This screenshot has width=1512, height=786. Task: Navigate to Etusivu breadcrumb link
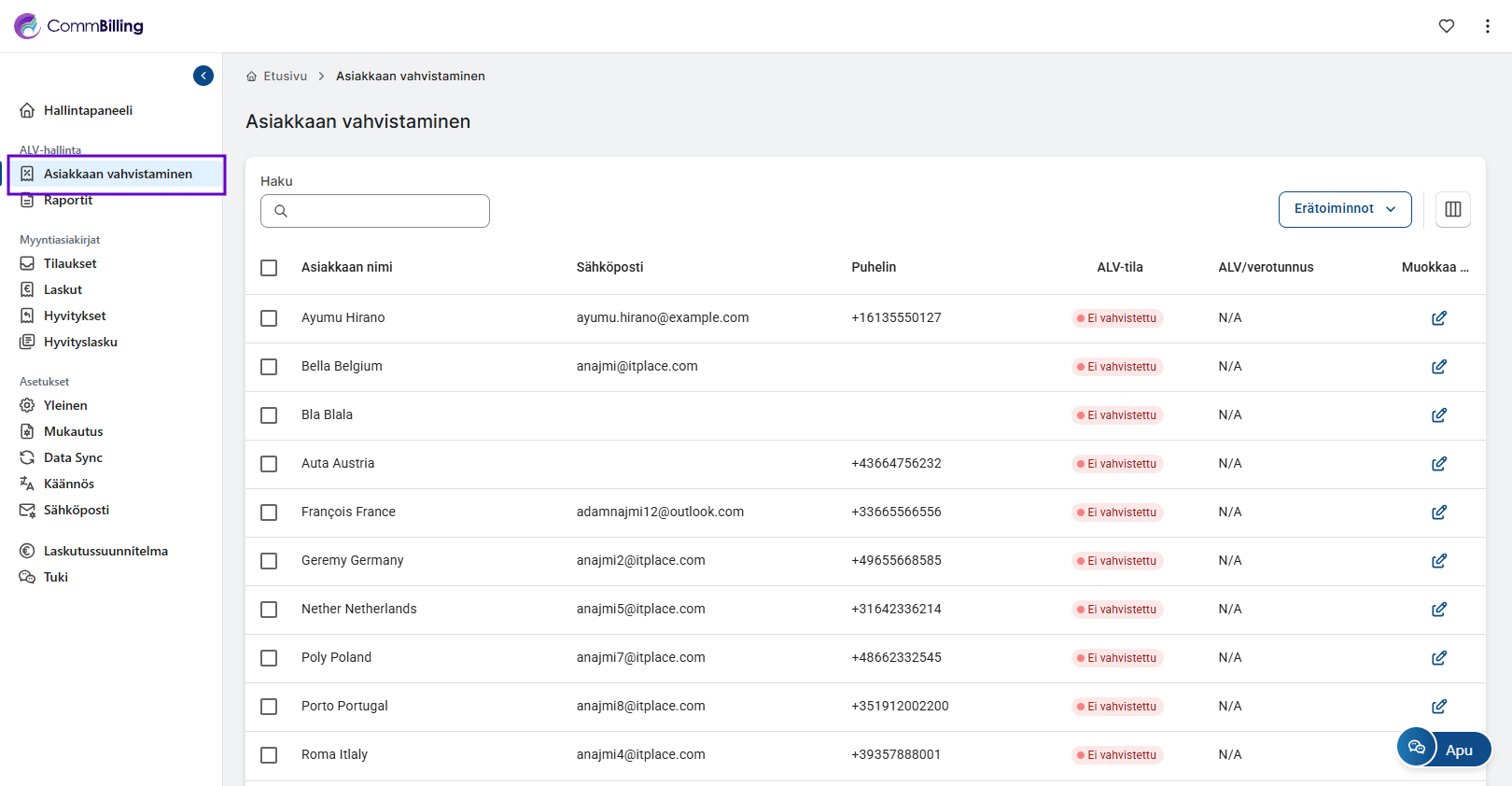[x=284, y=77]
